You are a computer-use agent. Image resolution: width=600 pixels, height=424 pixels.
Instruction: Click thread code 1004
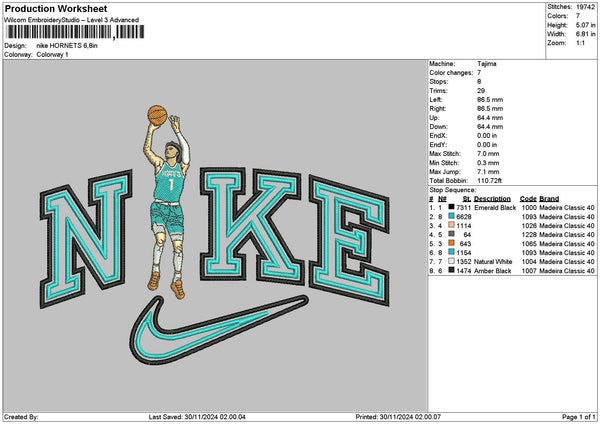coord(529,262)
